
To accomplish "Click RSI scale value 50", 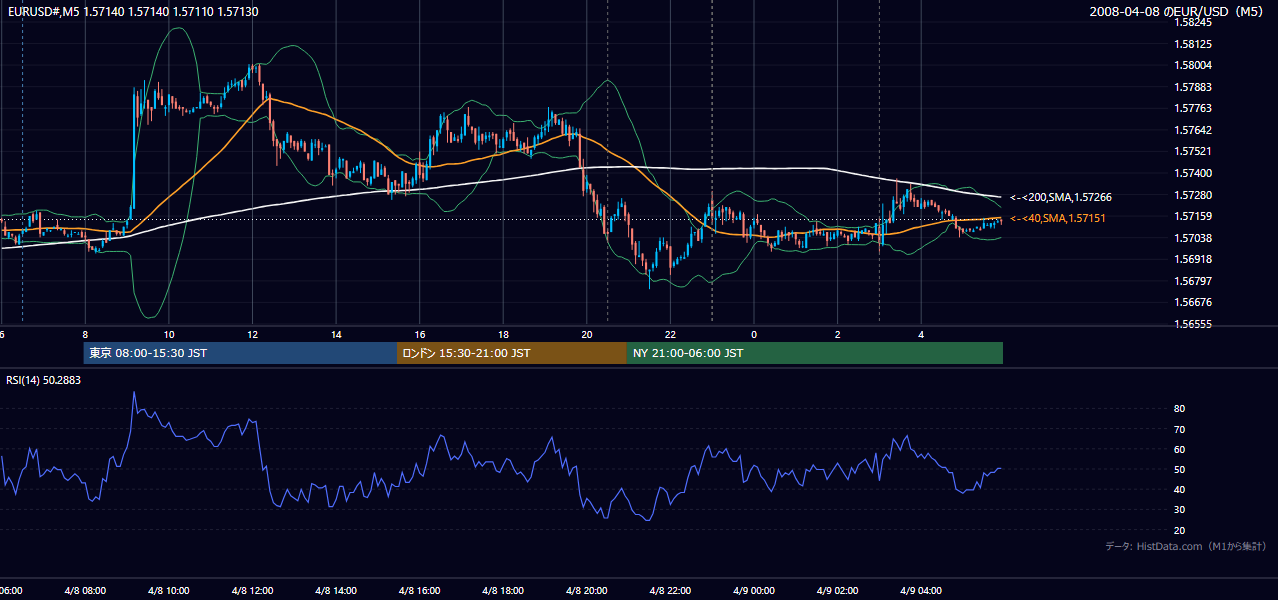I will tap(1180, 469).
